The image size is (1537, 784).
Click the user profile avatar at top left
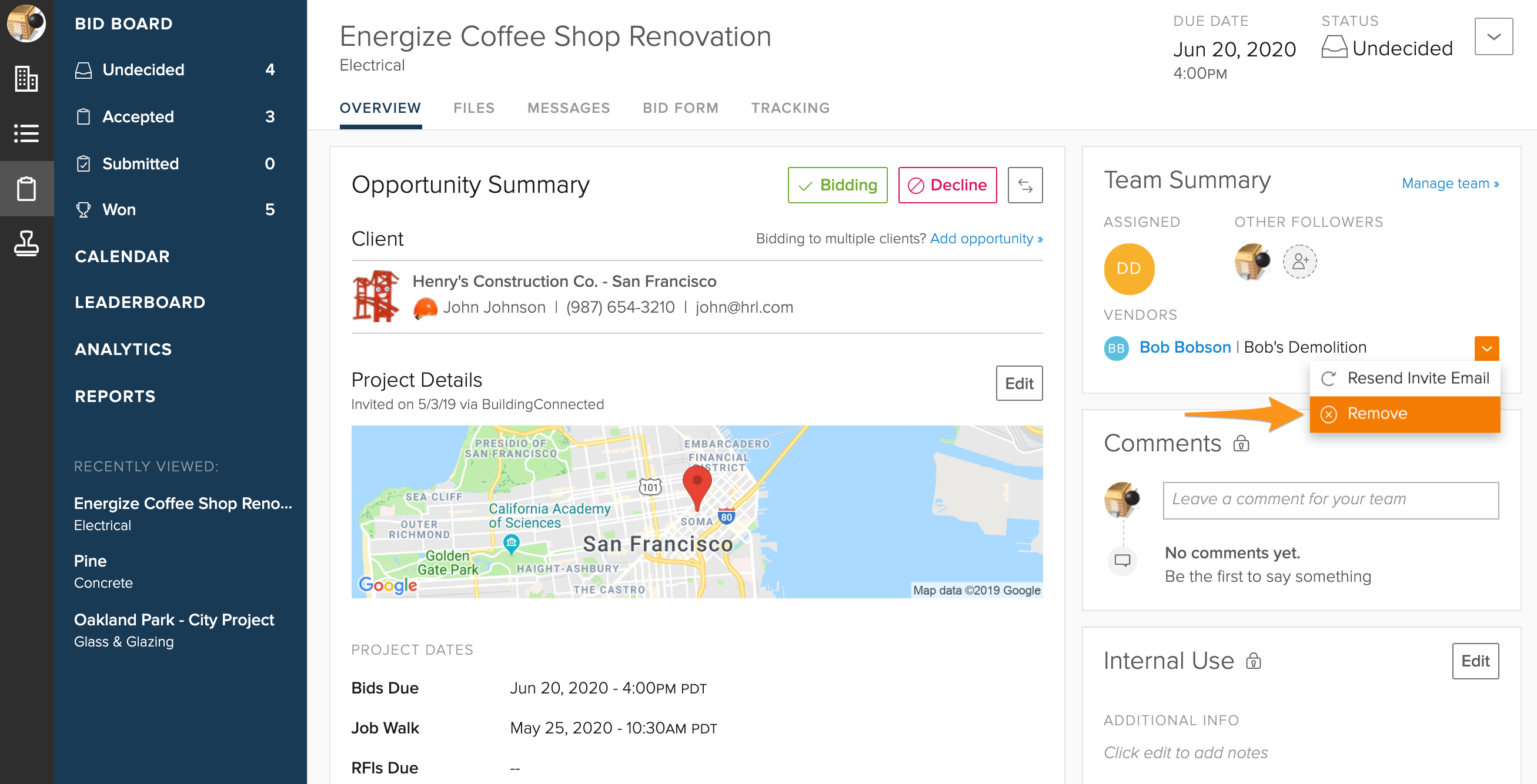(x=26, y=23)
